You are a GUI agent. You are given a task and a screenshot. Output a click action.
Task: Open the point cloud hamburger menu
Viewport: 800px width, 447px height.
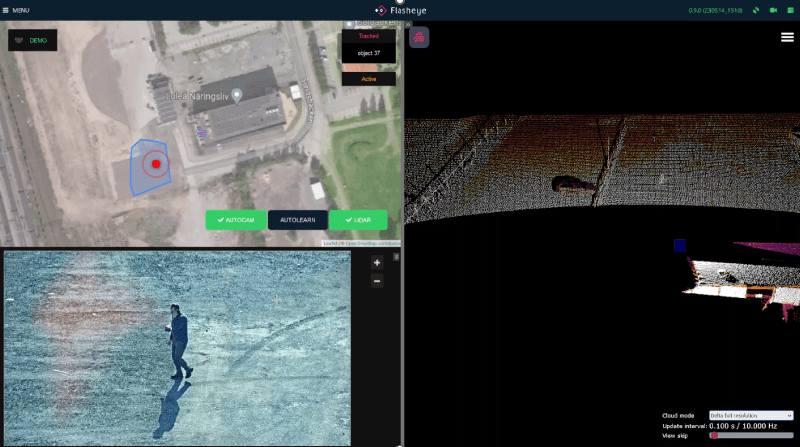click(x=787, y=37)
